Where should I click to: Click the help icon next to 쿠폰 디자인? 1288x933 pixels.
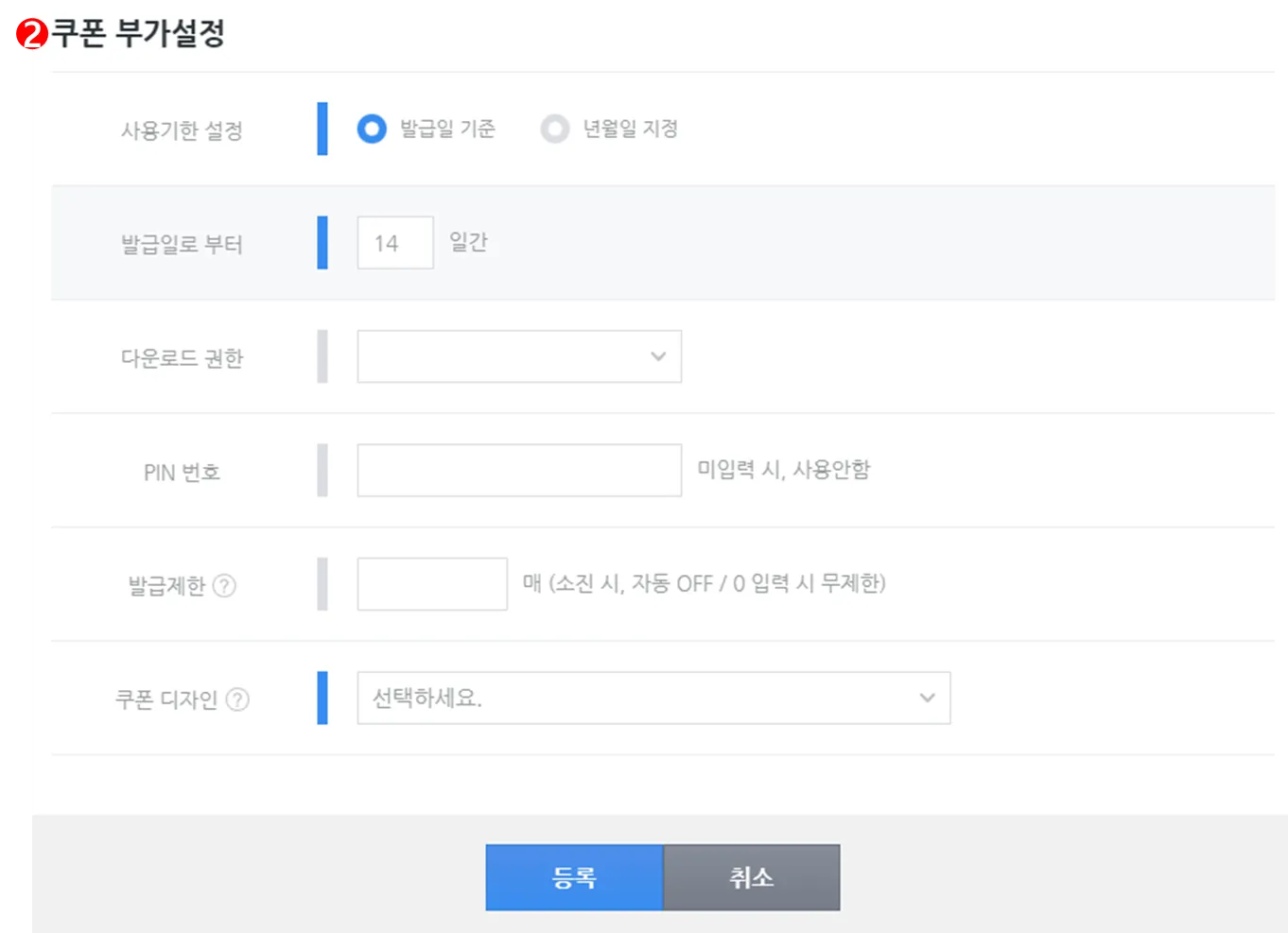coord(238,700)
